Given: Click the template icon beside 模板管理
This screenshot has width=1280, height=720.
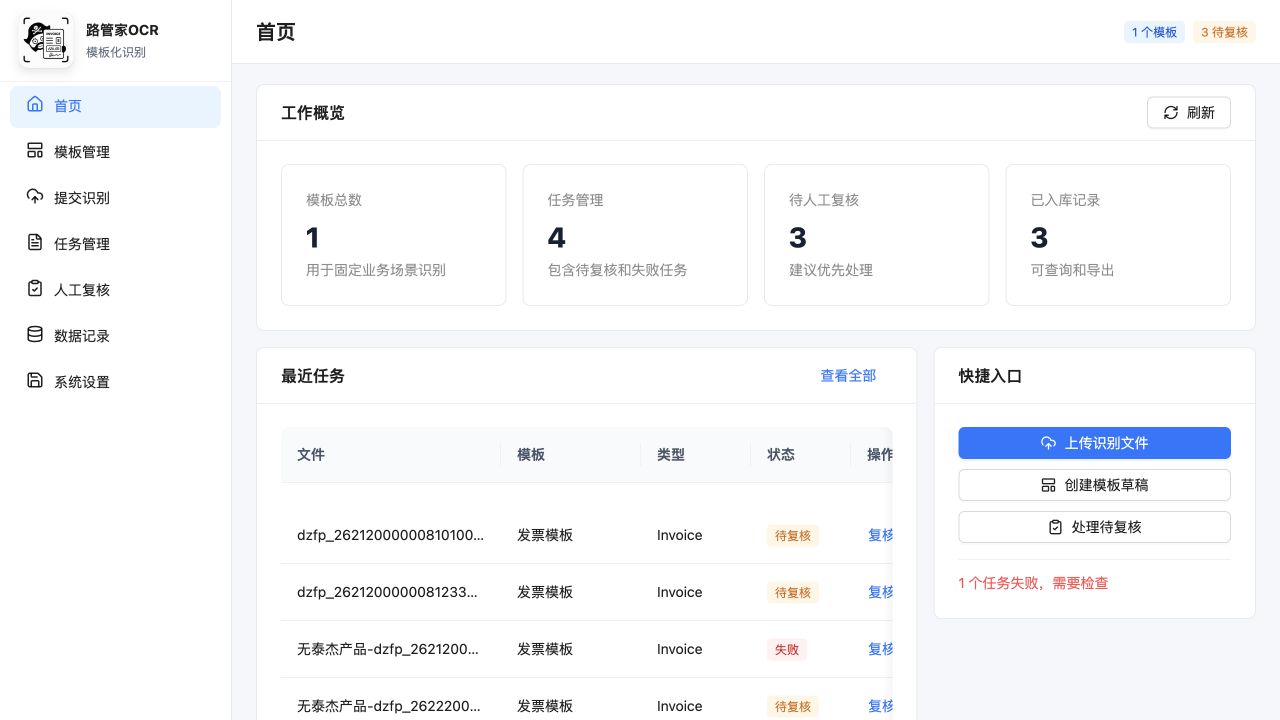Looking at the screenshot, I should coord(35,151).
